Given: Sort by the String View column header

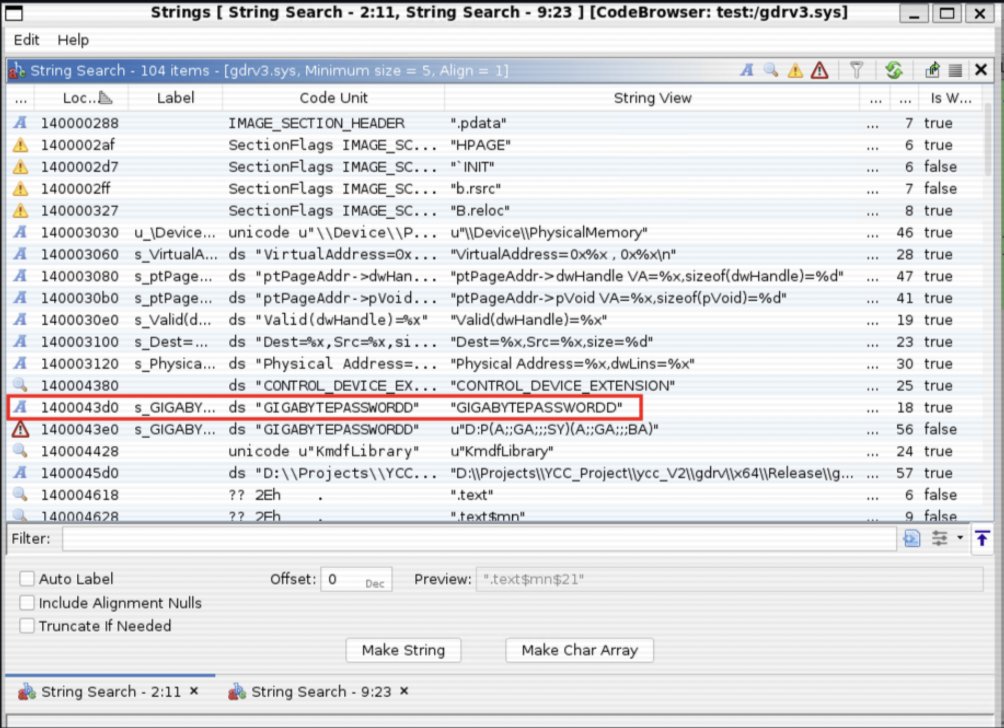Looking at the screenshot, I should click(x=652, y=98).
